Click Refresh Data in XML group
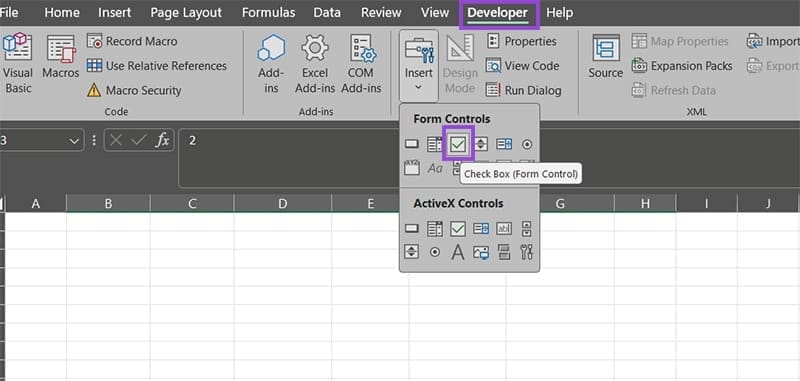This screenshot has width=800, height=381. (674, 90)
